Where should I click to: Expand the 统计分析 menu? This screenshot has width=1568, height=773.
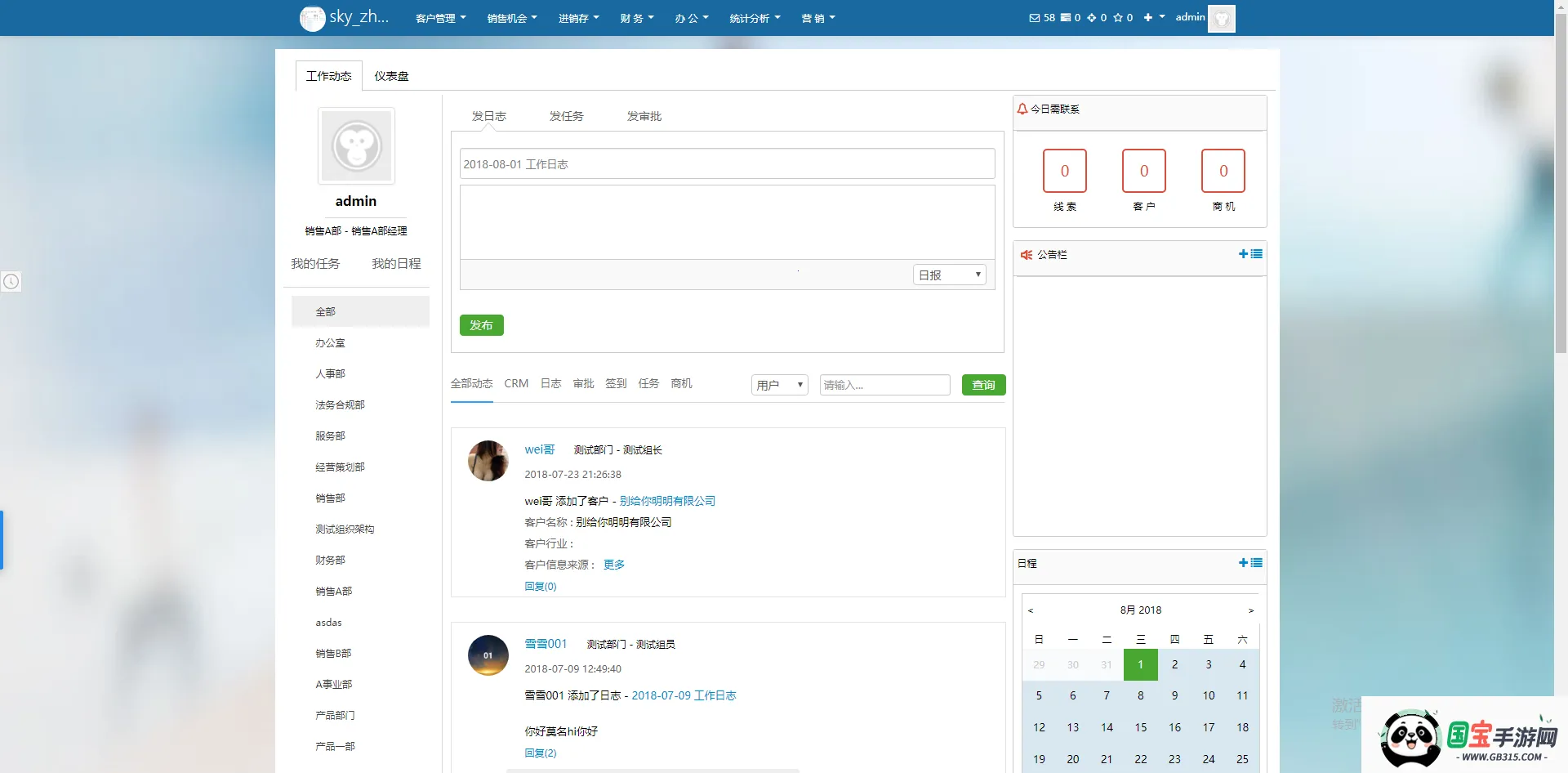pyautogui.click(x=755, y=18)
